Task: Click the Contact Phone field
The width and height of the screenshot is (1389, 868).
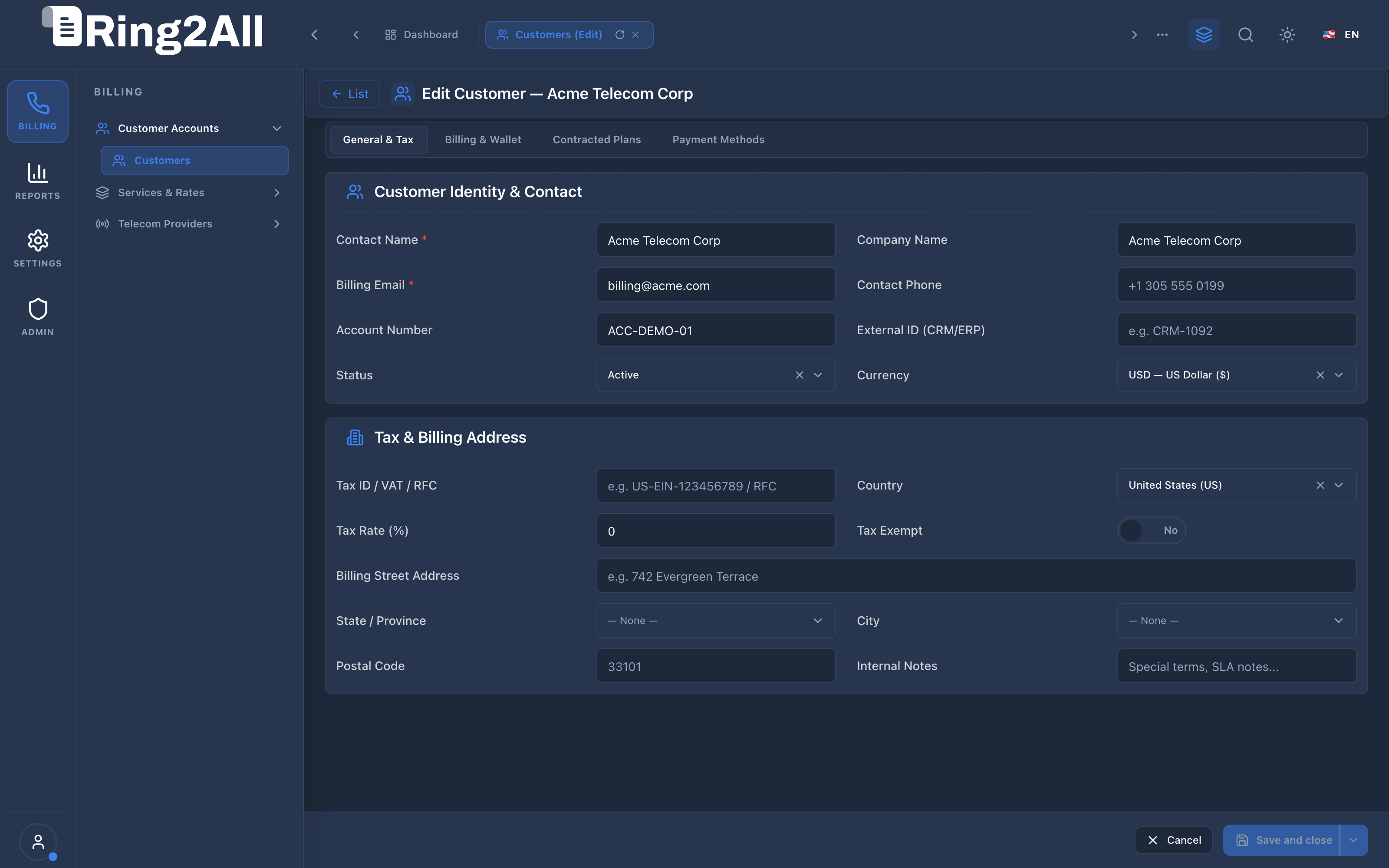Action: point(1236,285)
